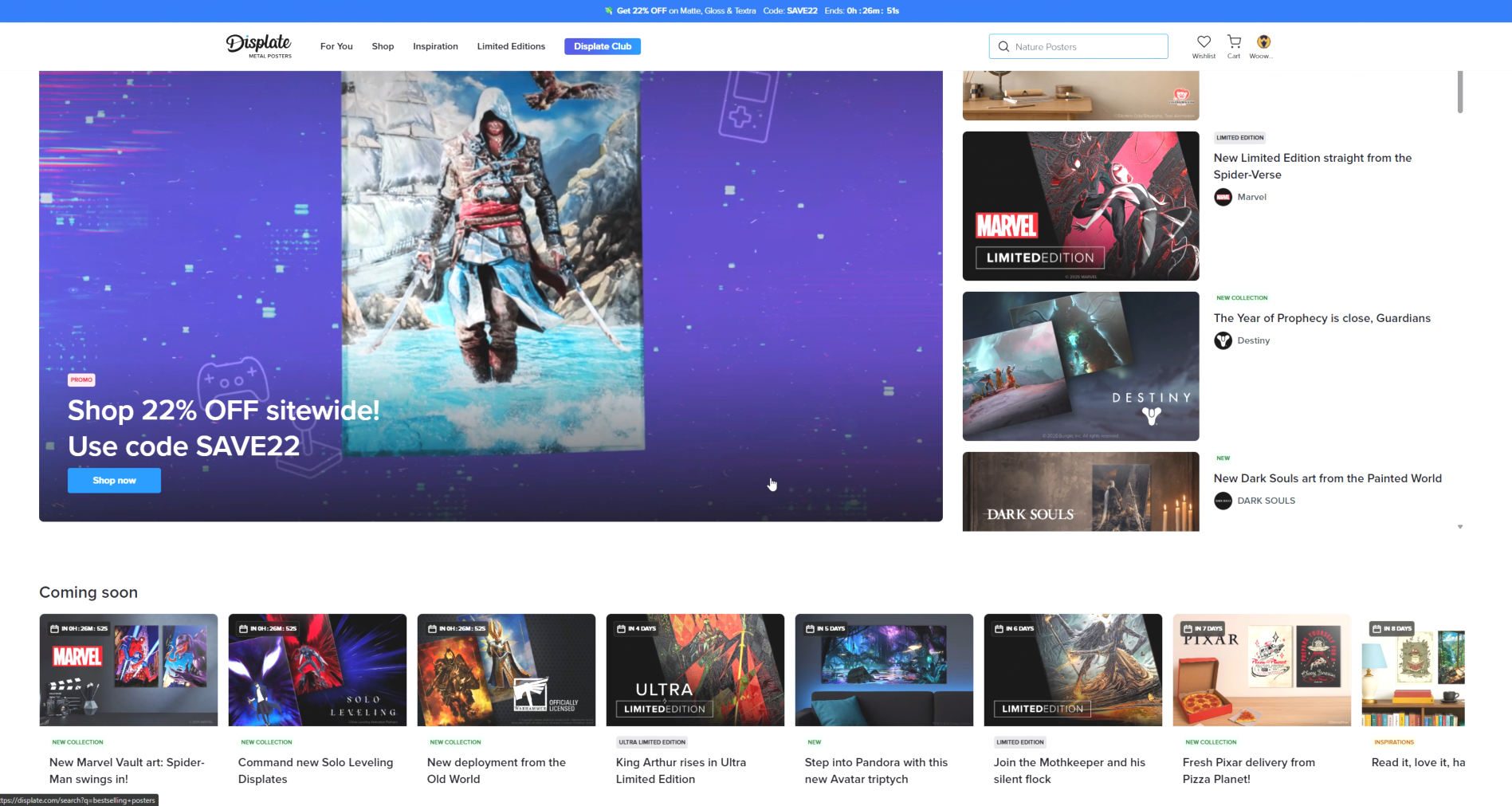Click the Displate Club button

(x=603, y=46)
